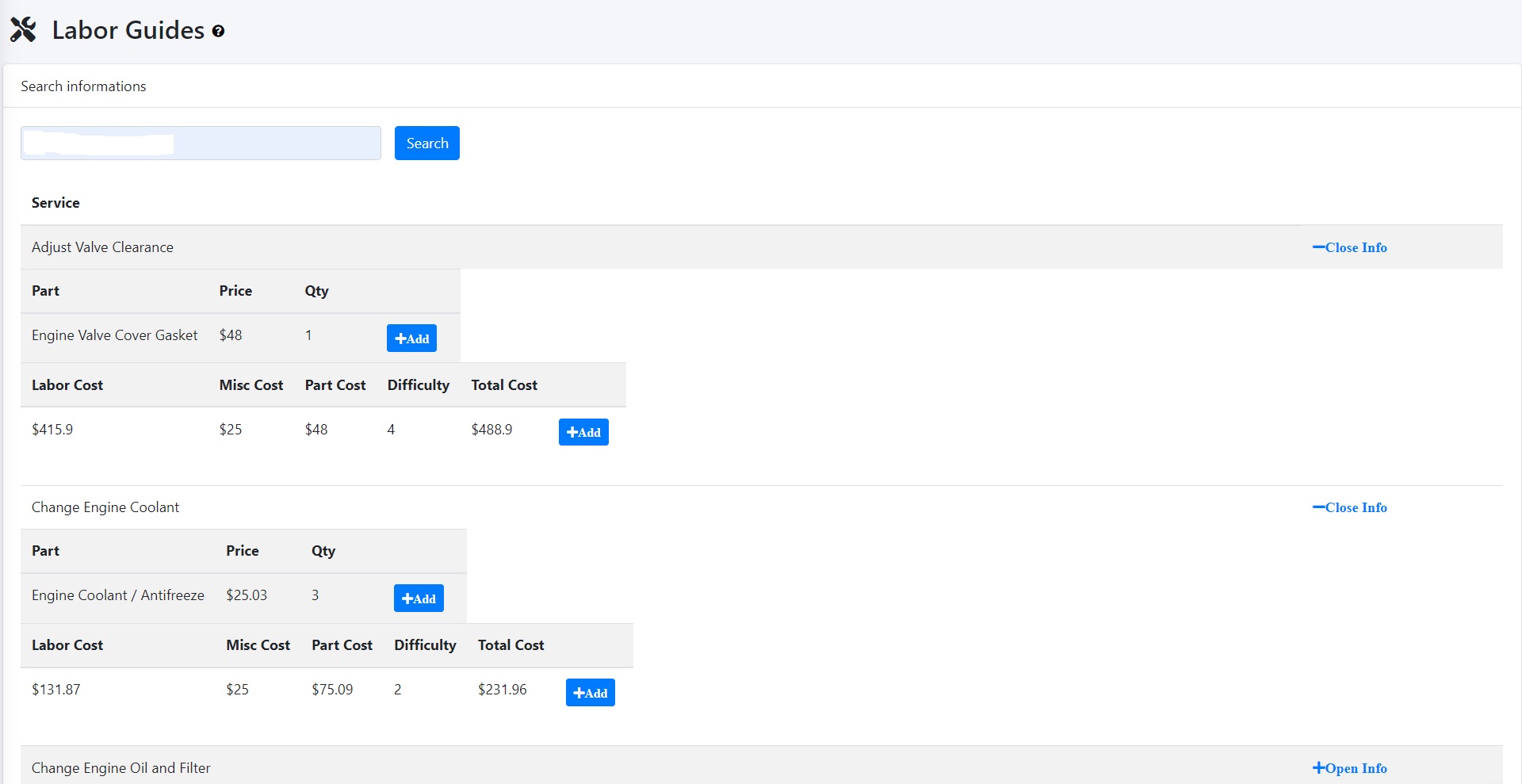Click the Engine Valve Cover Gasket part name
Image resolution: width=1522 pixels, height=784 pixels.
pyautogui.click(x=115, y=335)
